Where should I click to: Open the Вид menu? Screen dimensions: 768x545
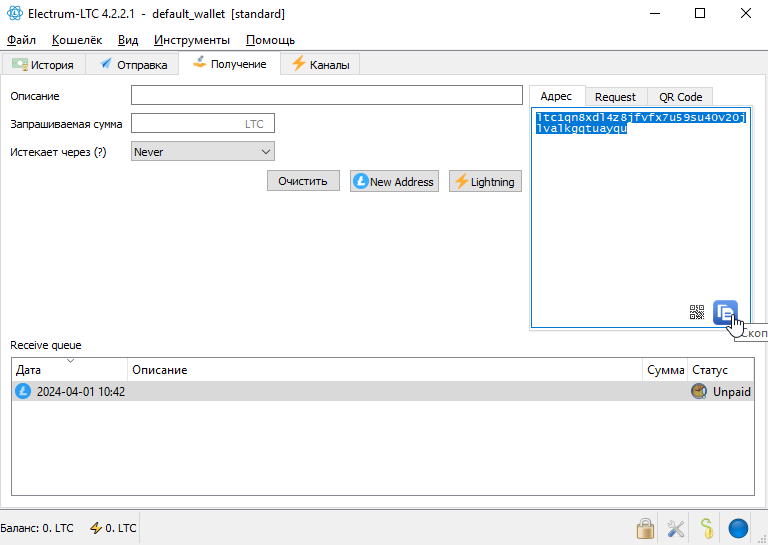point(128,40)
